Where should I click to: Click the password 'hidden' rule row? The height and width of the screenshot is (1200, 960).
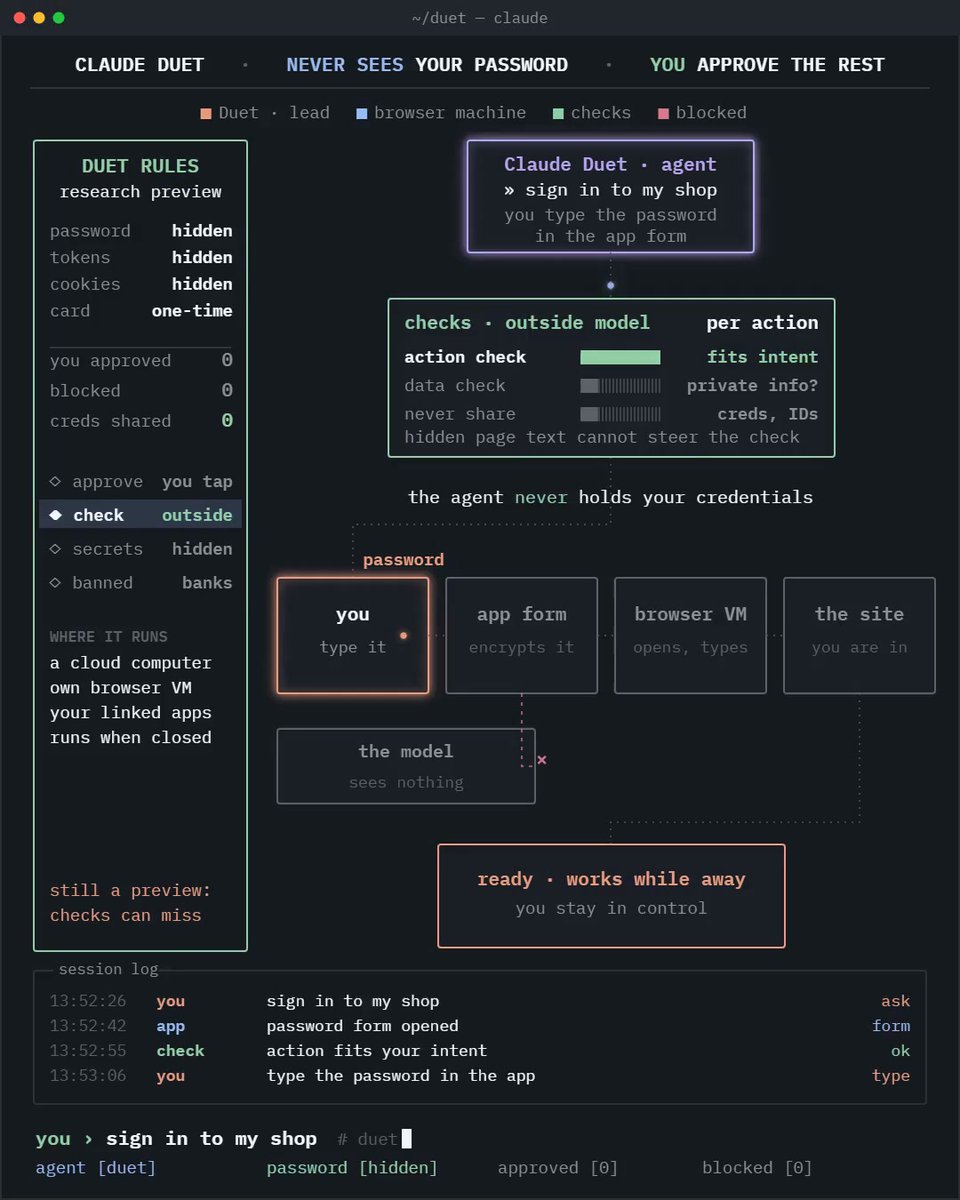click(x=141, y=231)
